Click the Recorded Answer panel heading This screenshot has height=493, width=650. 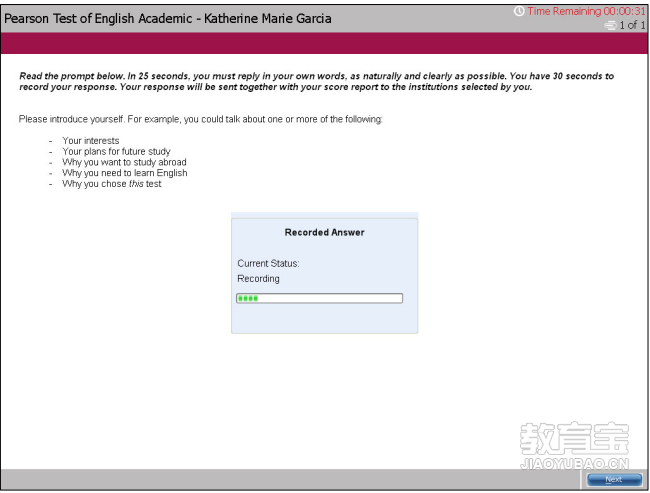[x=325, y=232]
